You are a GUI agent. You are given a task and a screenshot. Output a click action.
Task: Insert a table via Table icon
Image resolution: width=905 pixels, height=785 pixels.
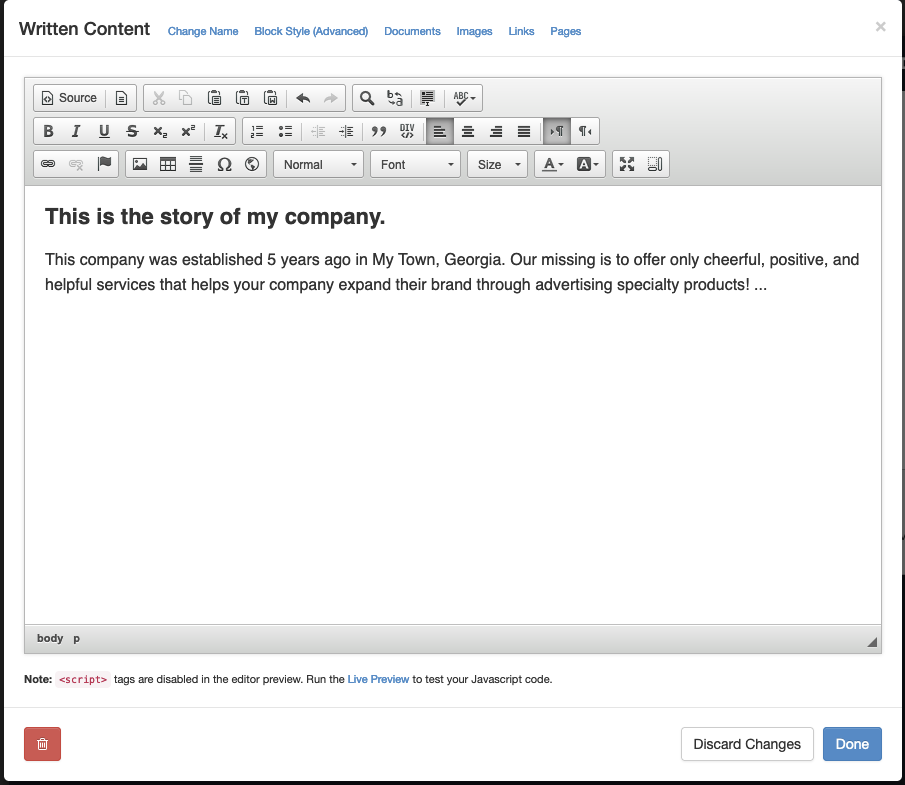[x=168, y=165]
